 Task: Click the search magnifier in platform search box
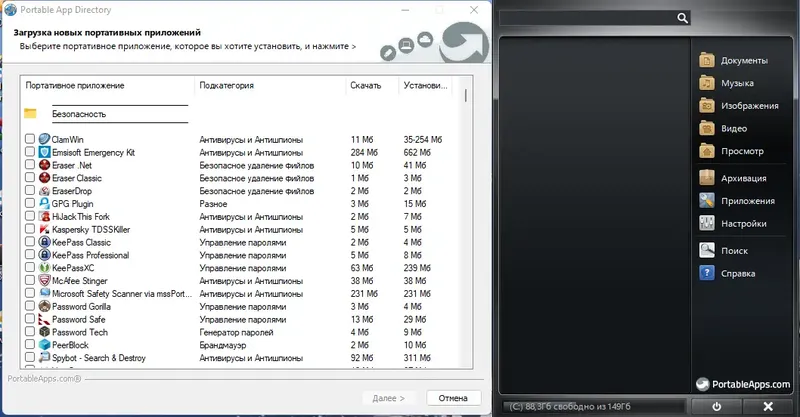coord(682,18)
